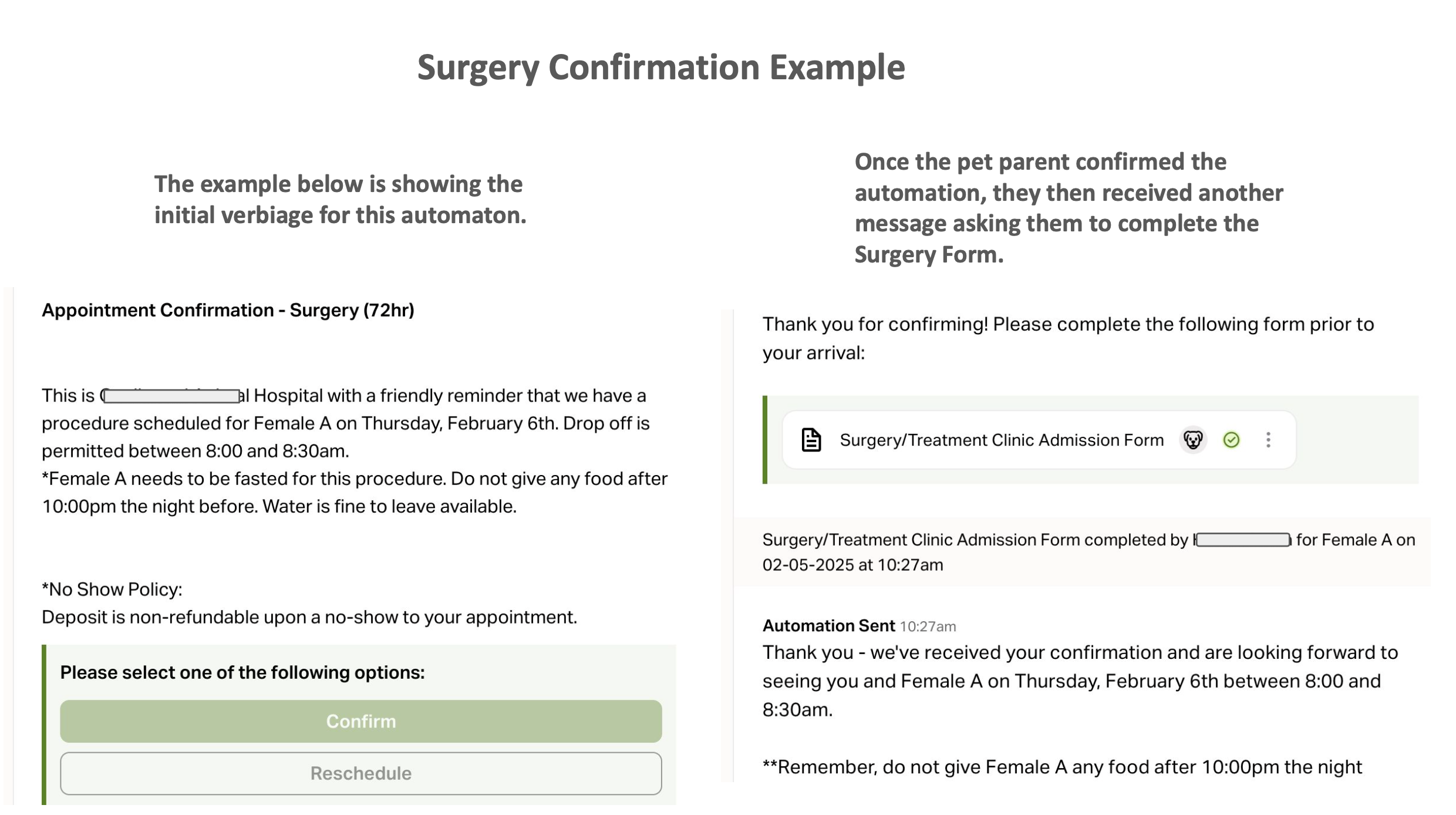The height and width of the screenshot is (815, 1456).
Task: Click the dog face icon on form card
Action: [x=1193, y=440]
